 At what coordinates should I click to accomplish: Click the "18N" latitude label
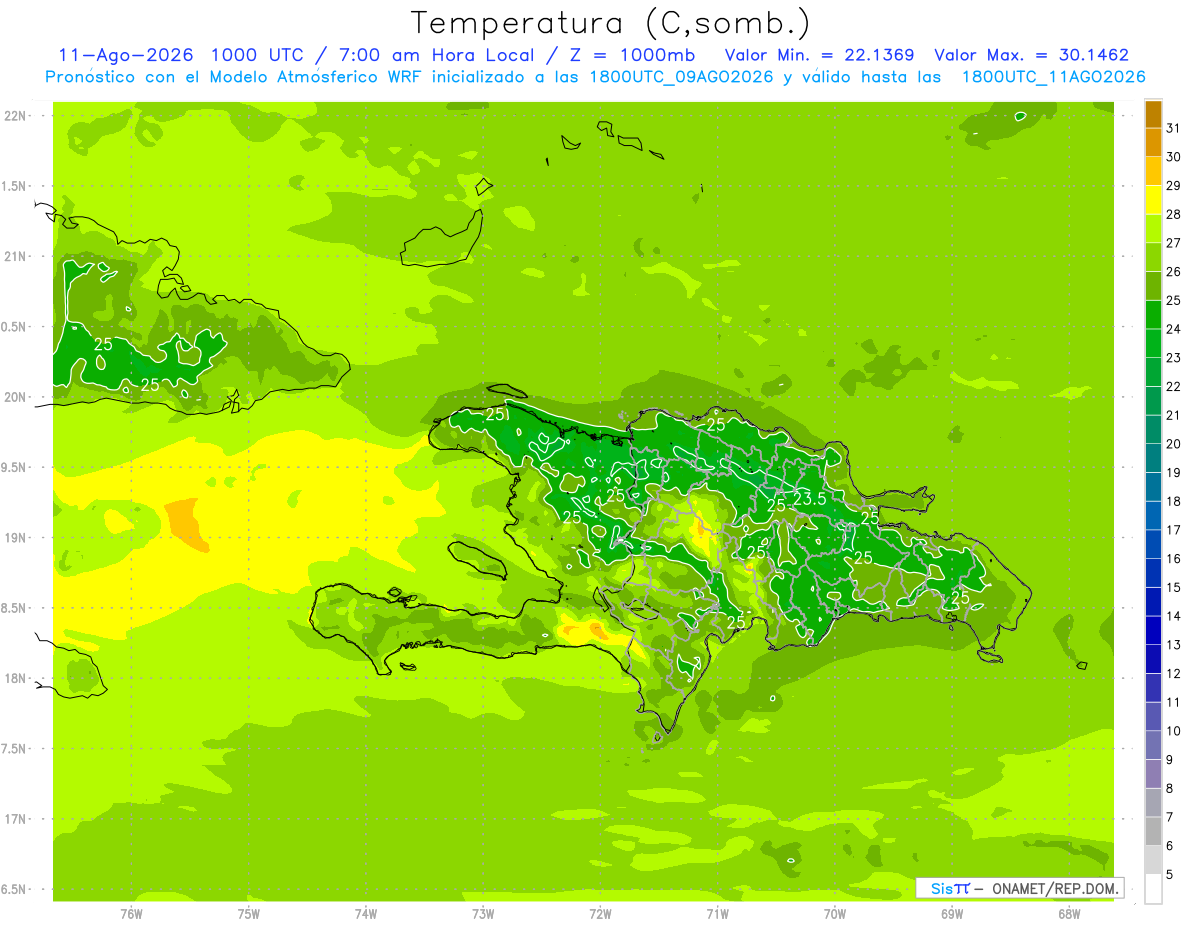(x=15, y=679)
